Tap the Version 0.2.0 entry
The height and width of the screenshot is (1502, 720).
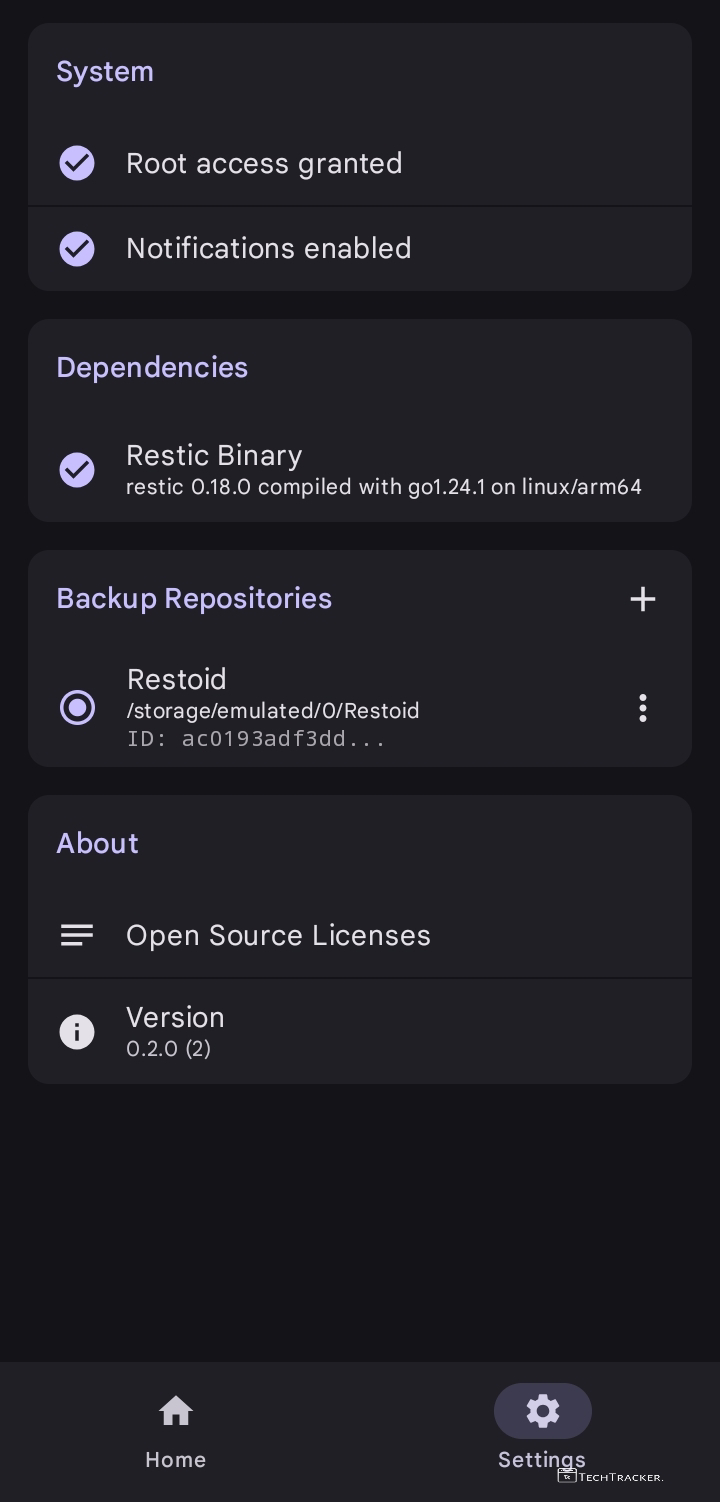click(175, 1031)
